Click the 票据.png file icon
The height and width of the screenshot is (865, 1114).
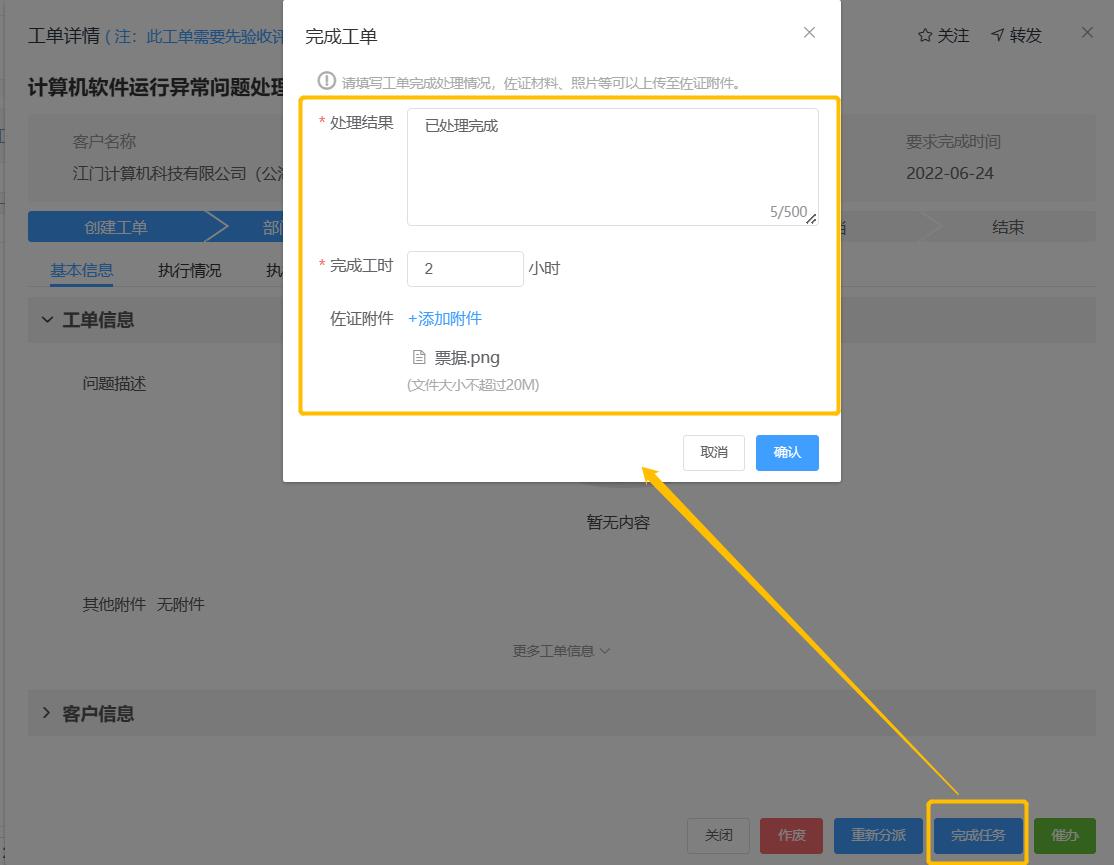419,357
